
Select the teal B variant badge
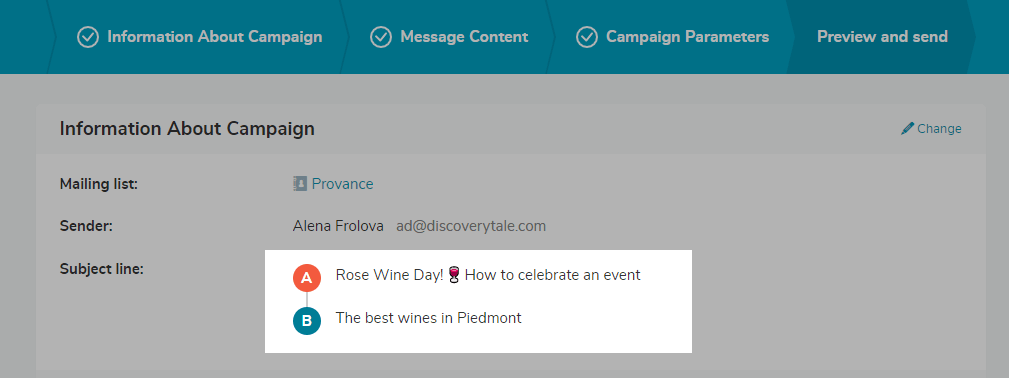point(307,321)
